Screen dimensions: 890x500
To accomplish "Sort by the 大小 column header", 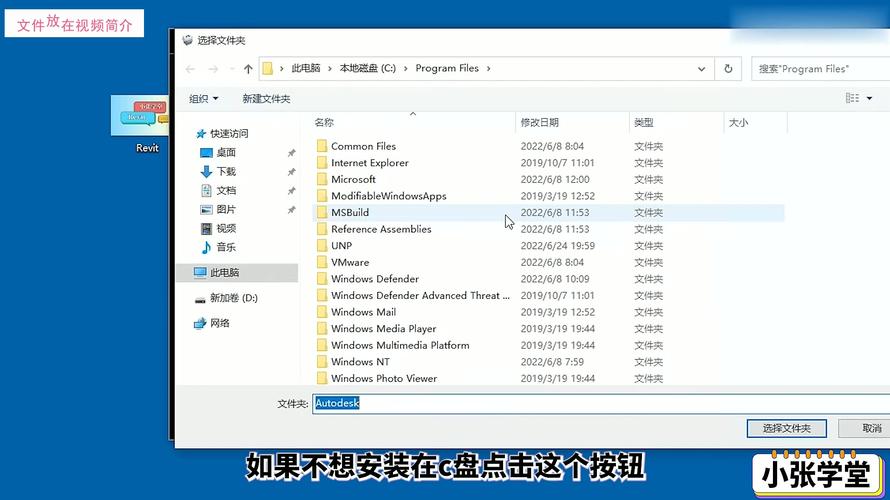I will pyautogui.click(x=738, y=122).
